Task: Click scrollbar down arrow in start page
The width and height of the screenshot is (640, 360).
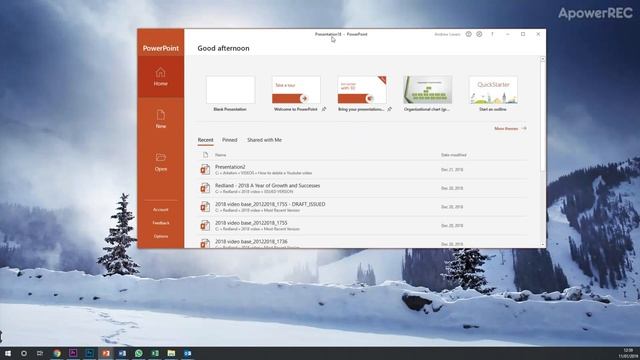Action: [542, 244]
